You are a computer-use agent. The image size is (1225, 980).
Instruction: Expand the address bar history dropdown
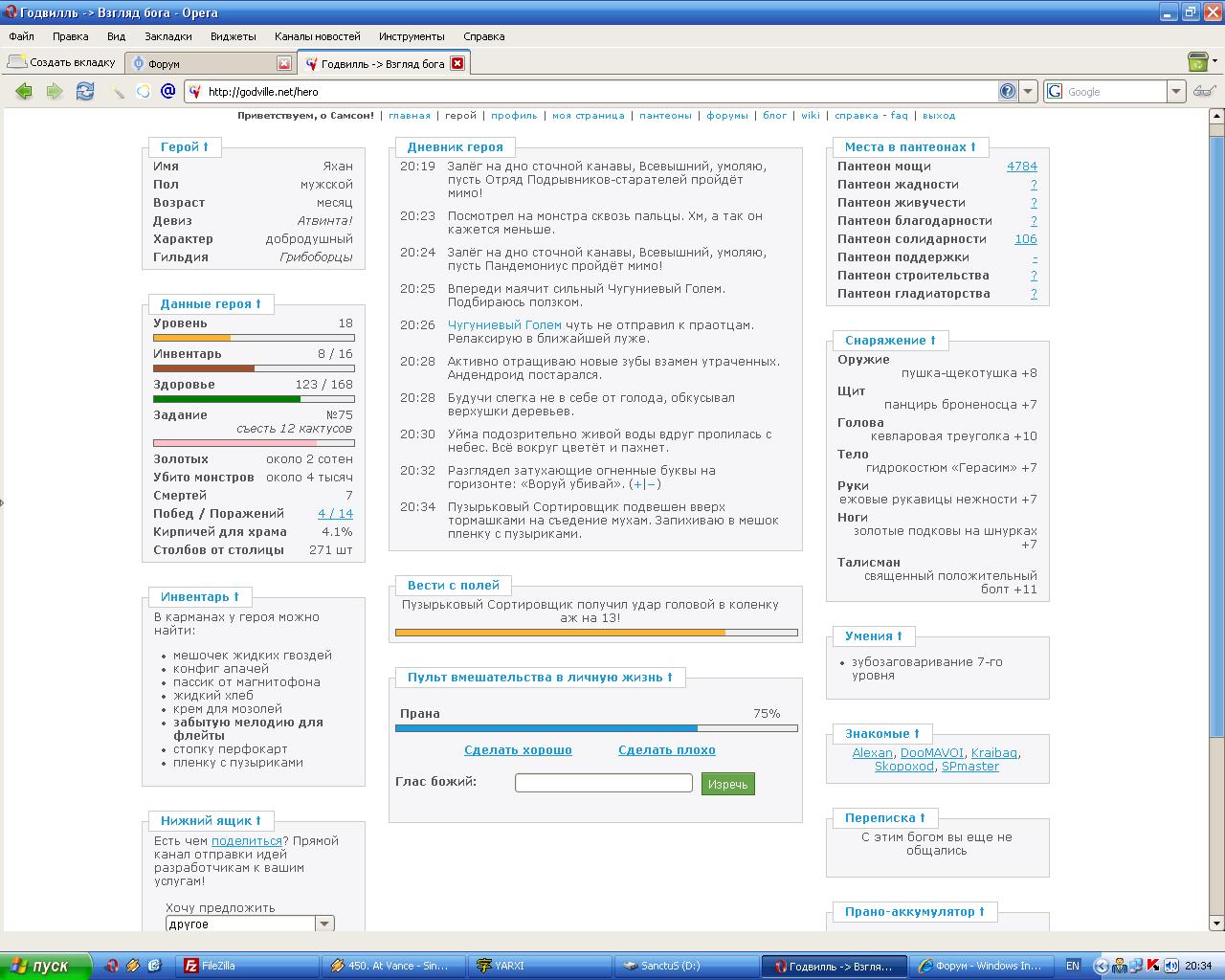pyautogui.click(x=1029, y=91)
